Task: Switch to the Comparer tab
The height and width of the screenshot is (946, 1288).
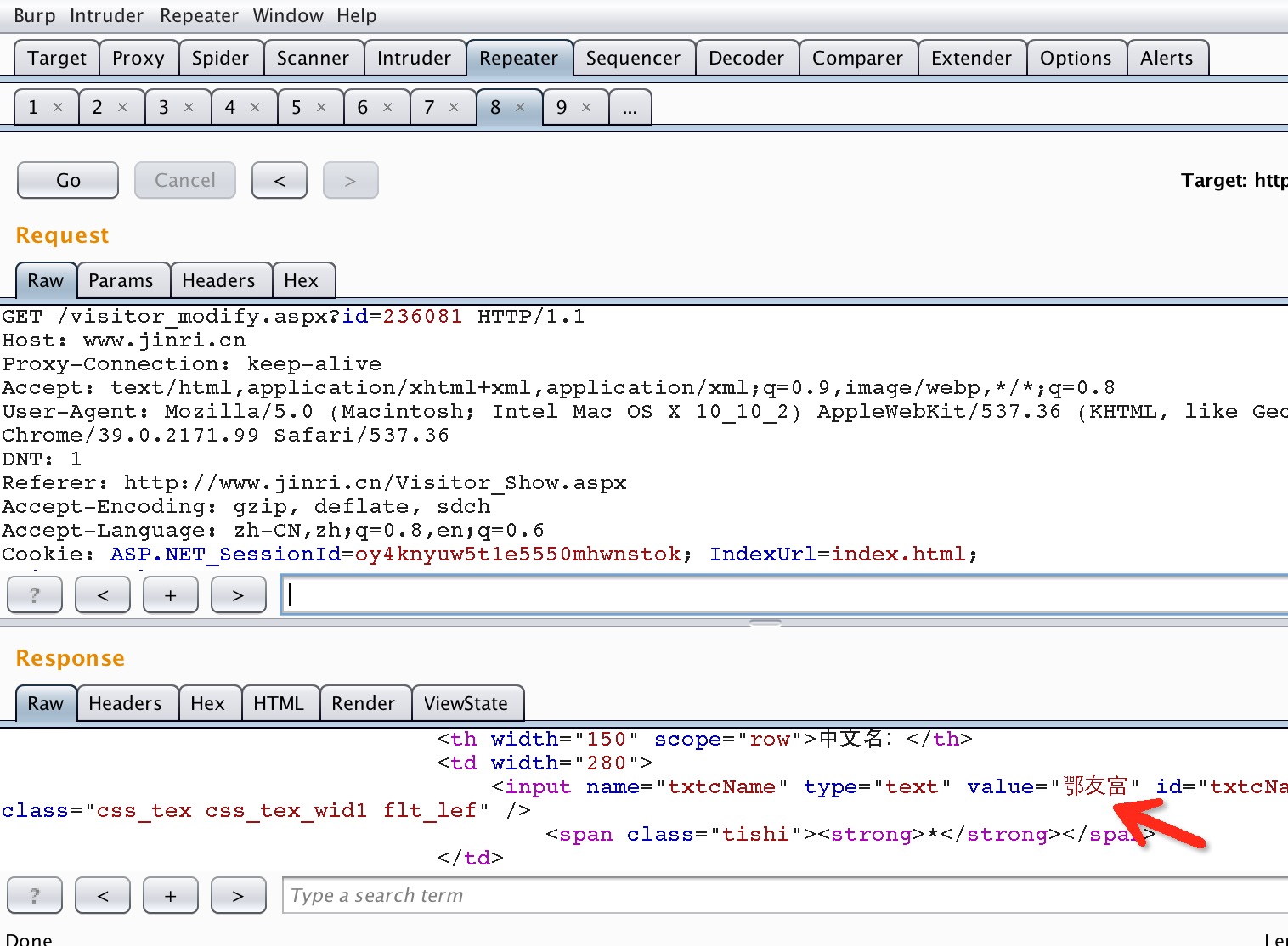Action: click(858, 58)
